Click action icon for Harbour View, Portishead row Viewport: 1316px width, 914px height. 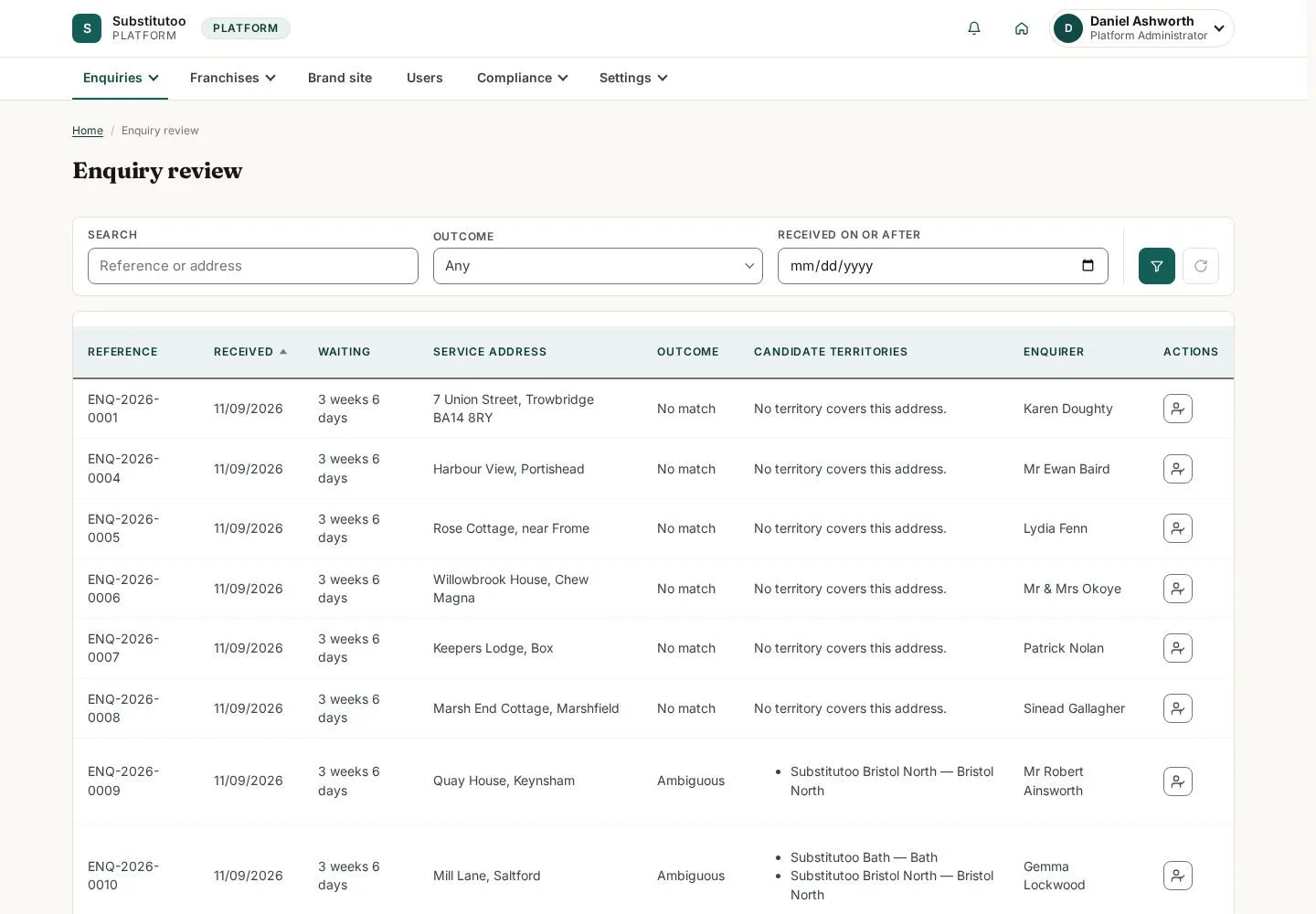pyautogui.click(x=1178, y=469)
